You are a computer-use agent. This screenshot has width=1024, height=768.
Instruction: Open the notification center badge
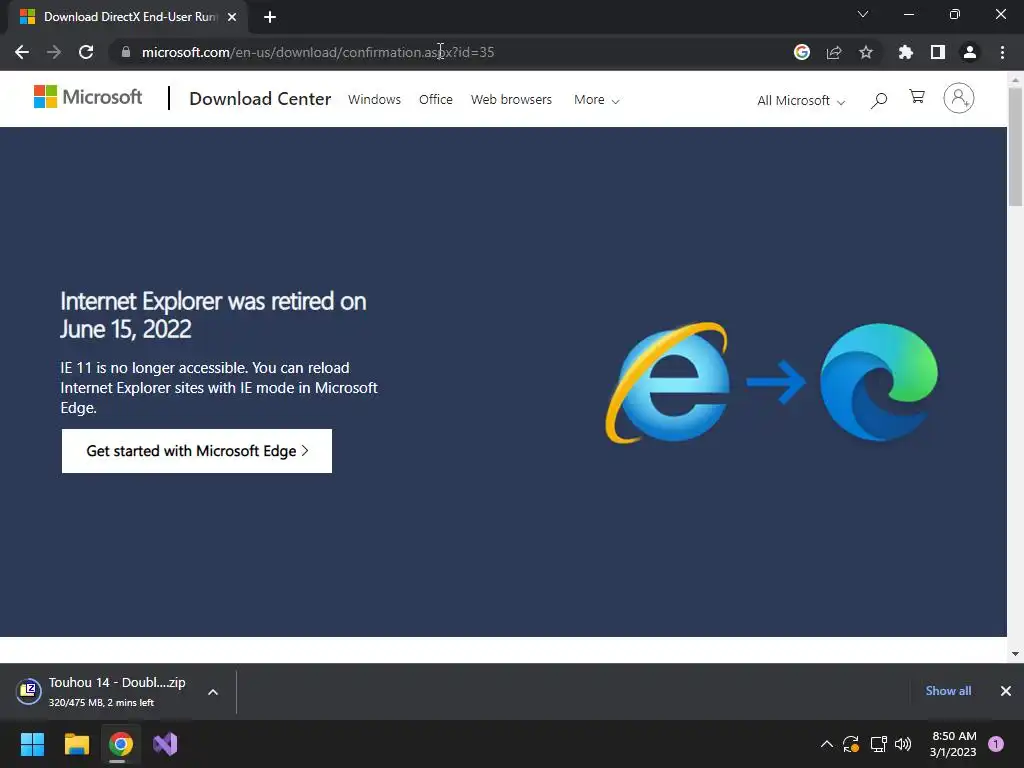pyautogui.click(x=996, y=744)
